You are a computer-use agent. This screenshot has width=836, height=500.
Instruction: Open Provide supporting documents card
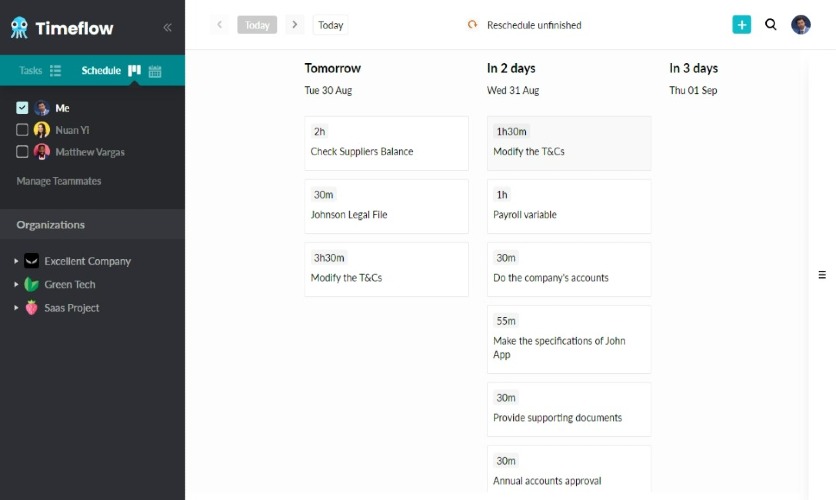[x=569, y=409]
